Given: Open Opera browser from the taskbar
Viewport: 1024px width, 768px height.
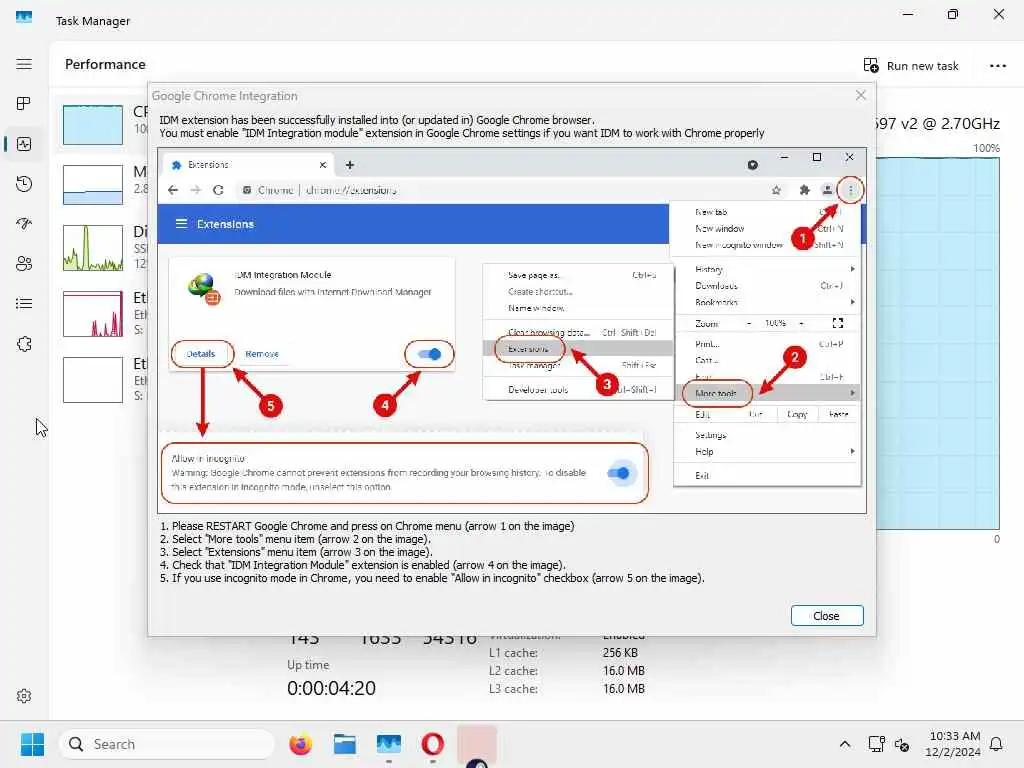Looking at the screenshot, I should coord(432,744).
